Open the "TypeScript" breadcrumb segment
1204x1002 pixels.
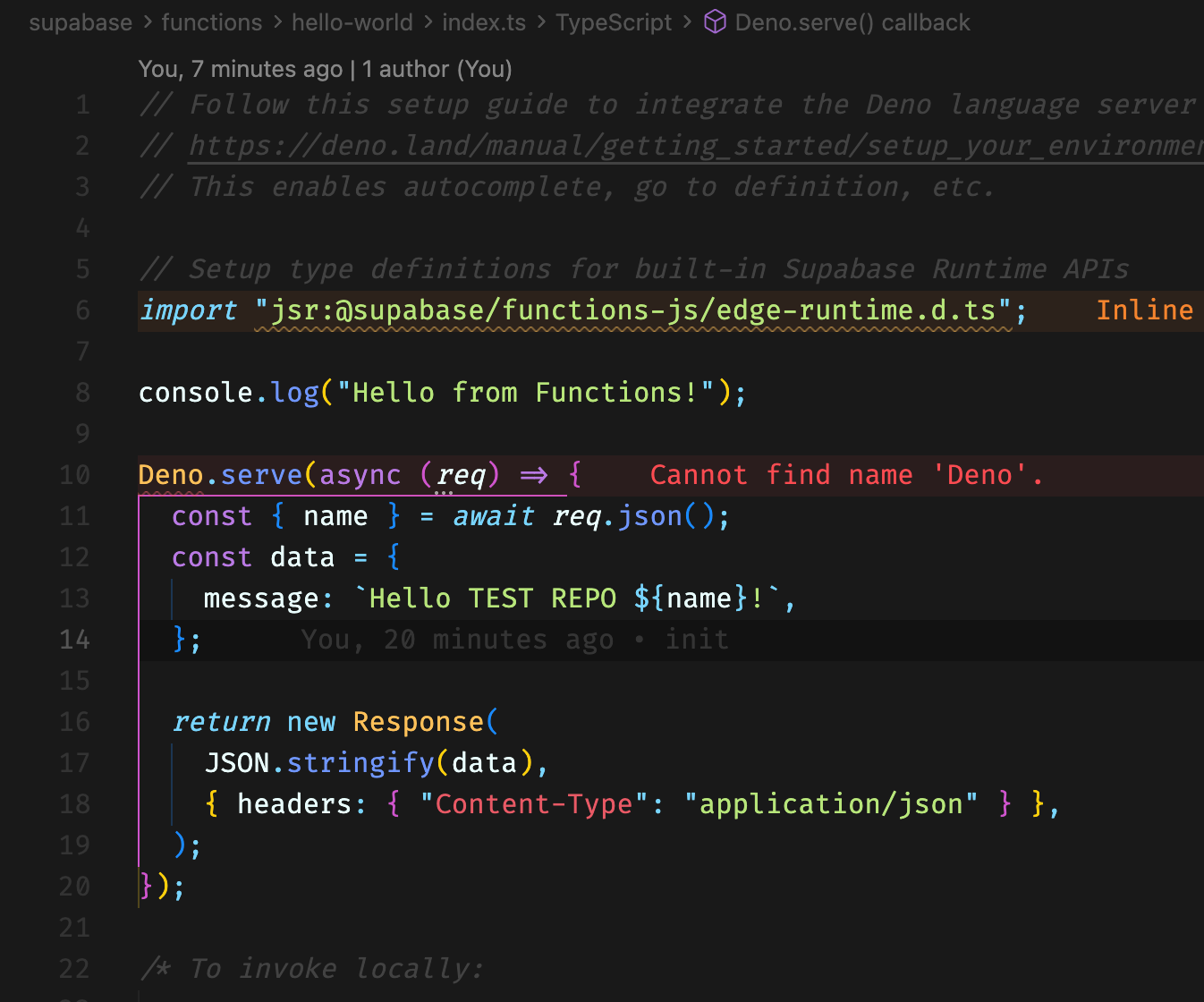tap(614, 22)
